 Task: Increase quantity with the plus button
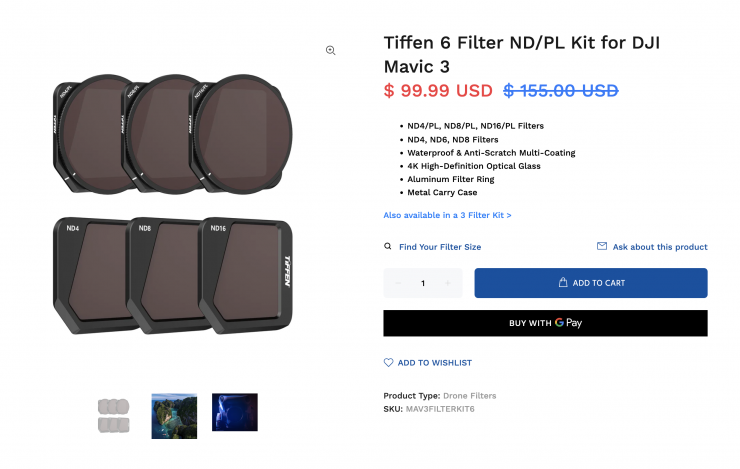click(447, 283)
